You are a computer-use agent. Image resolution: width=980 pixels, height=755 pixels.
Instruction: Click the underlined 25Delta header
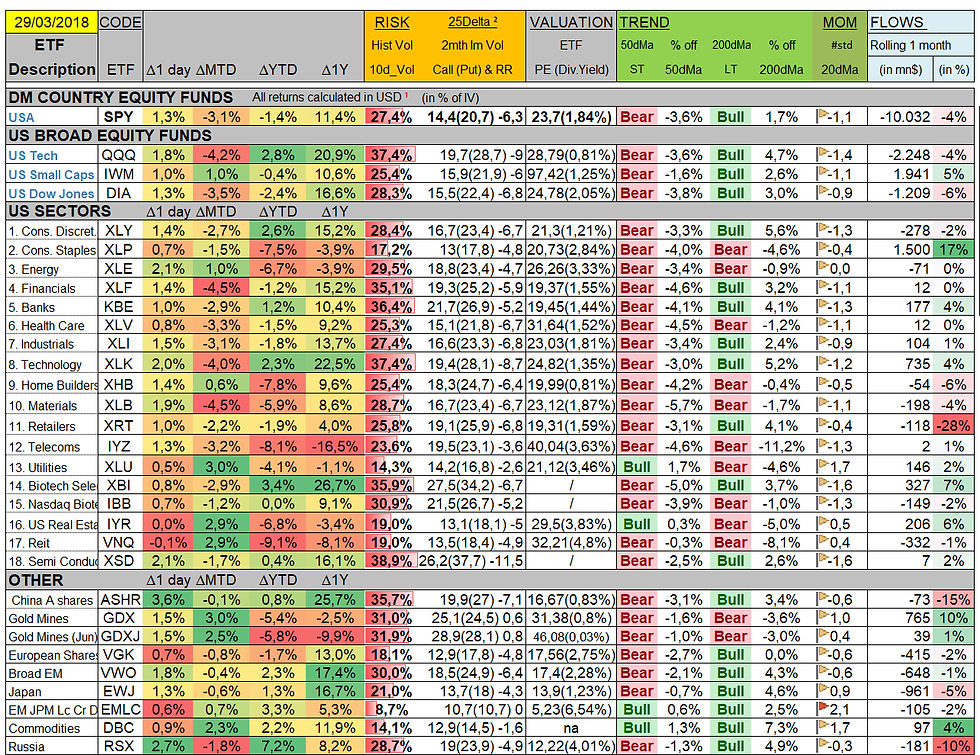click(472, 22)
